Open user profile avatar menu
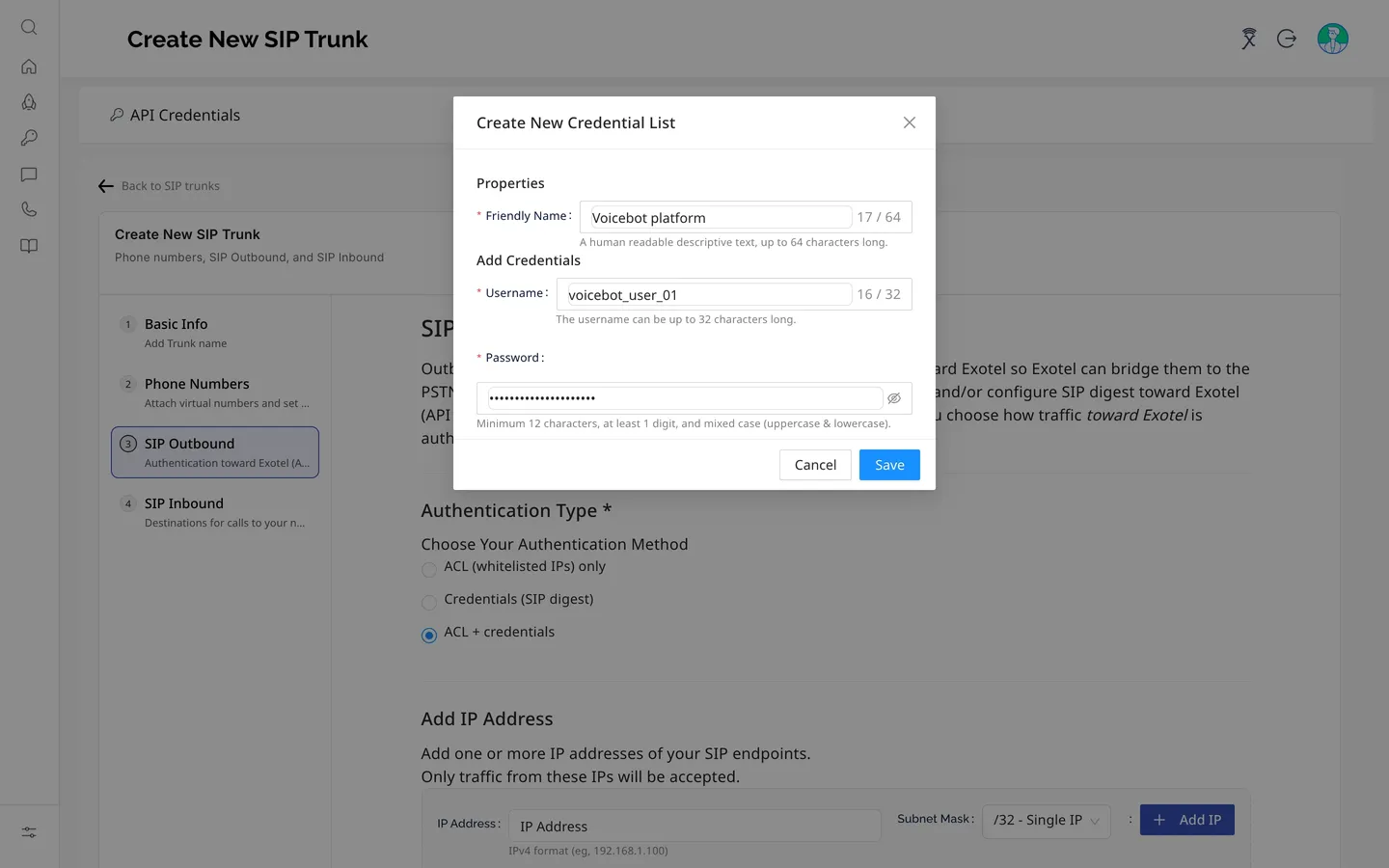Screen dimensions: 1389x868 pos(1333,39)
